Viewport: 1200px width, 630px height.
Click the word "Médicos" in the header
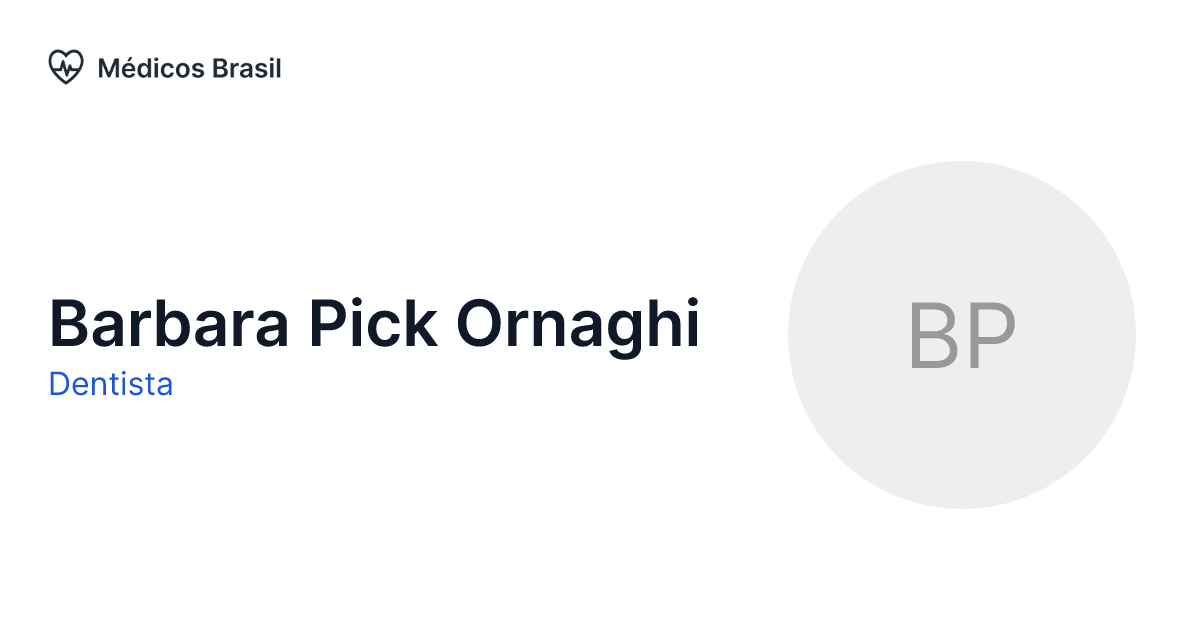151,68
